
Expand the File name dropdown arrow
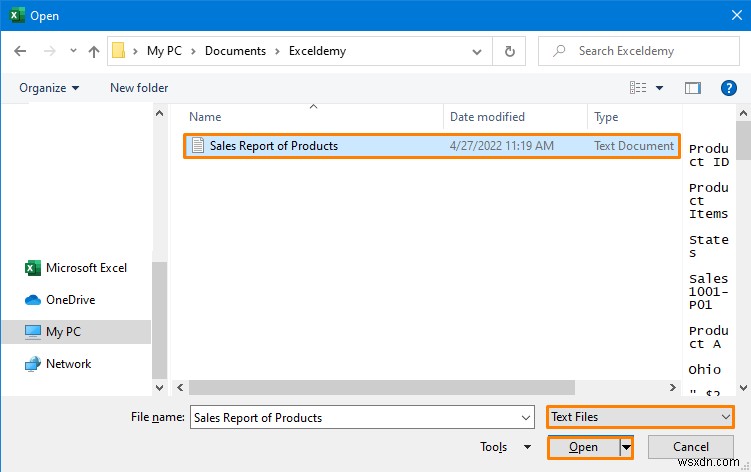(525, 418)
